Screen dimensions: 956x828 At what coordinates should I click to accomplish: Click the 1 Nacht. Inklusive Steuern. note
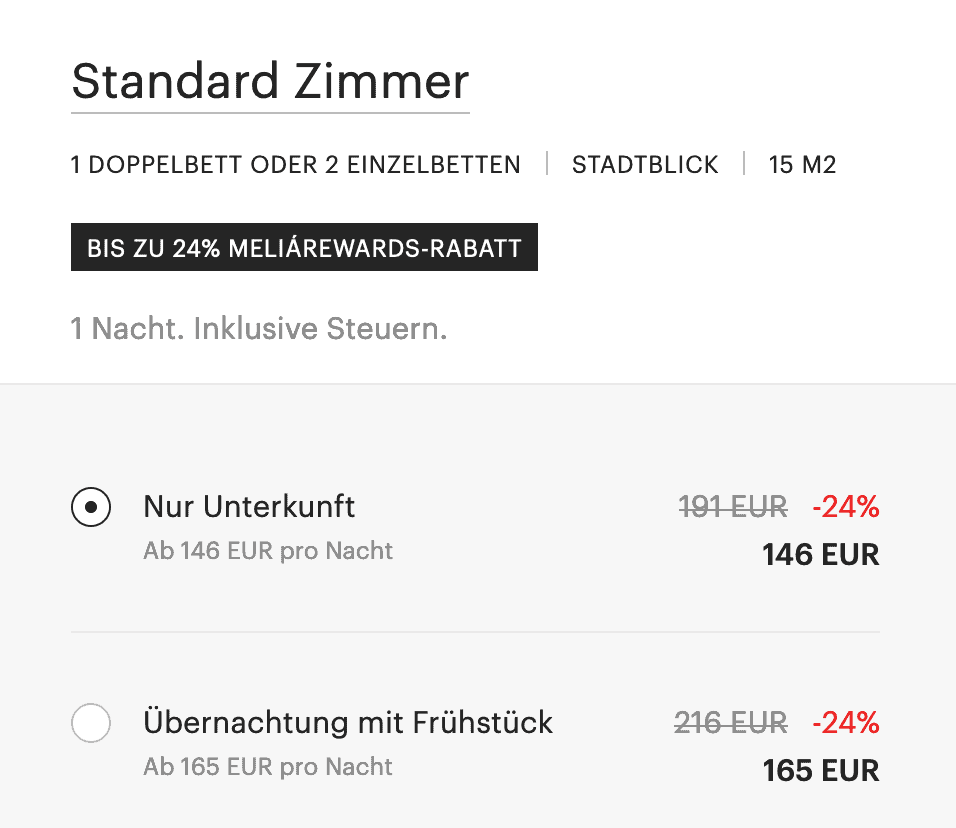[259, 329]
